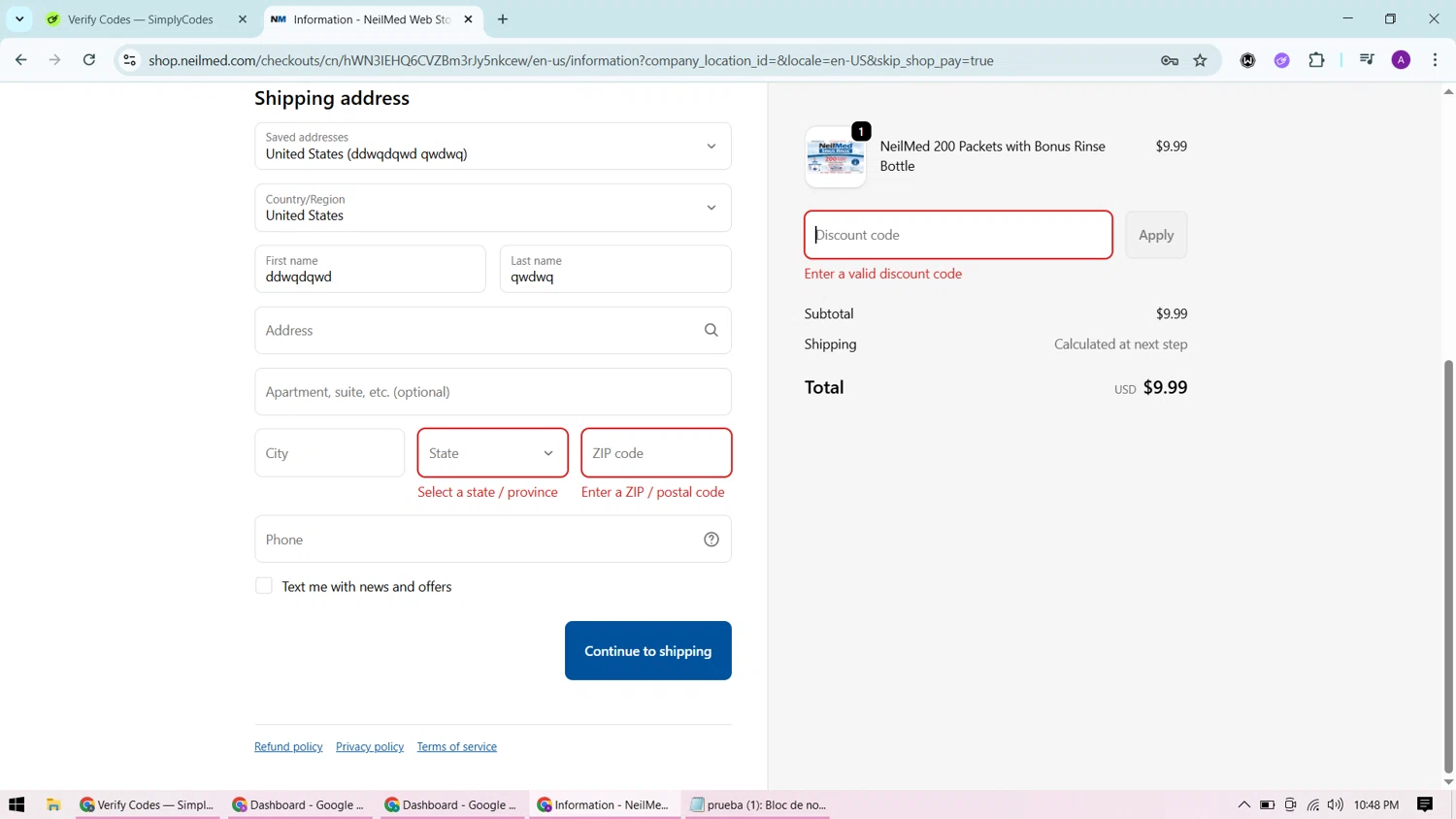Open the site information icon in address bar
The height and width of the screenshot is (819, 1456).
[x=129, y=60]
